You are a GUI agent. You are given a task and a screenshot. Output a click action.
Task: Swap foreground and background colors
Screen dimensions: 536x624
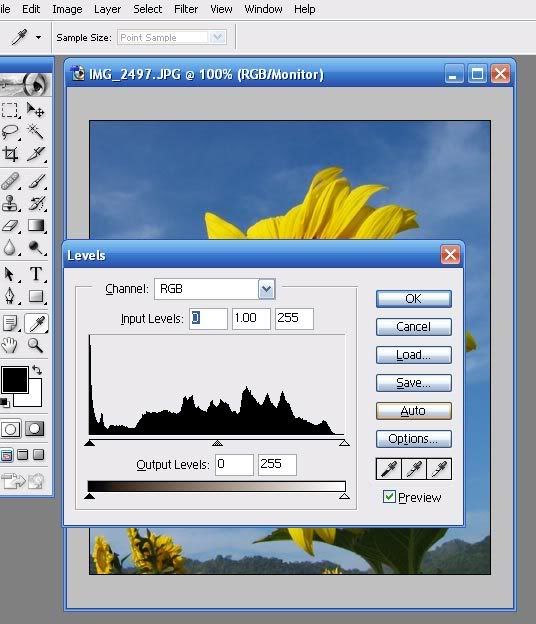(37, 370)
